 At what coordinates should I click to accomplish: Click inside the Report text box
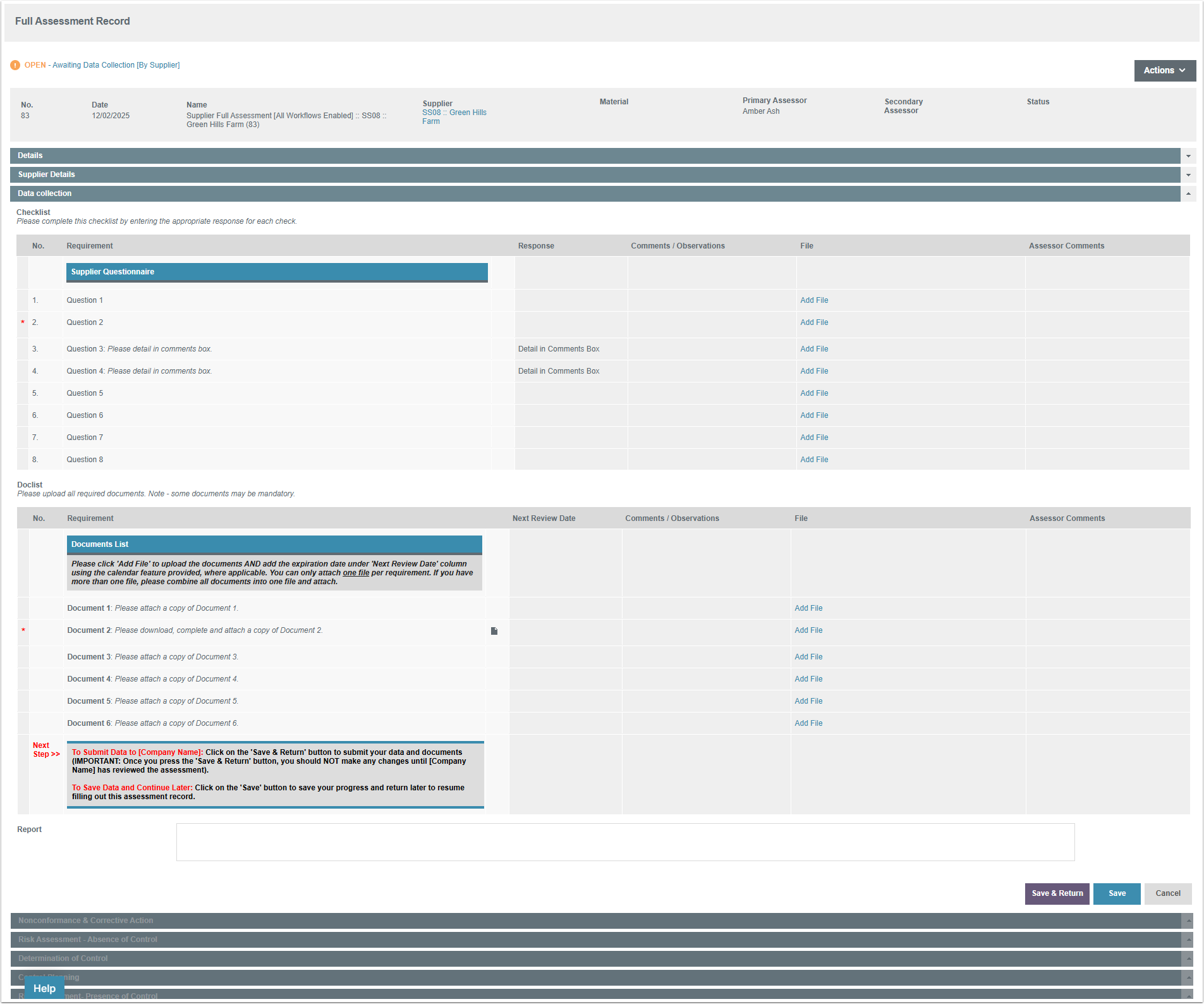[x=624, y=842]
